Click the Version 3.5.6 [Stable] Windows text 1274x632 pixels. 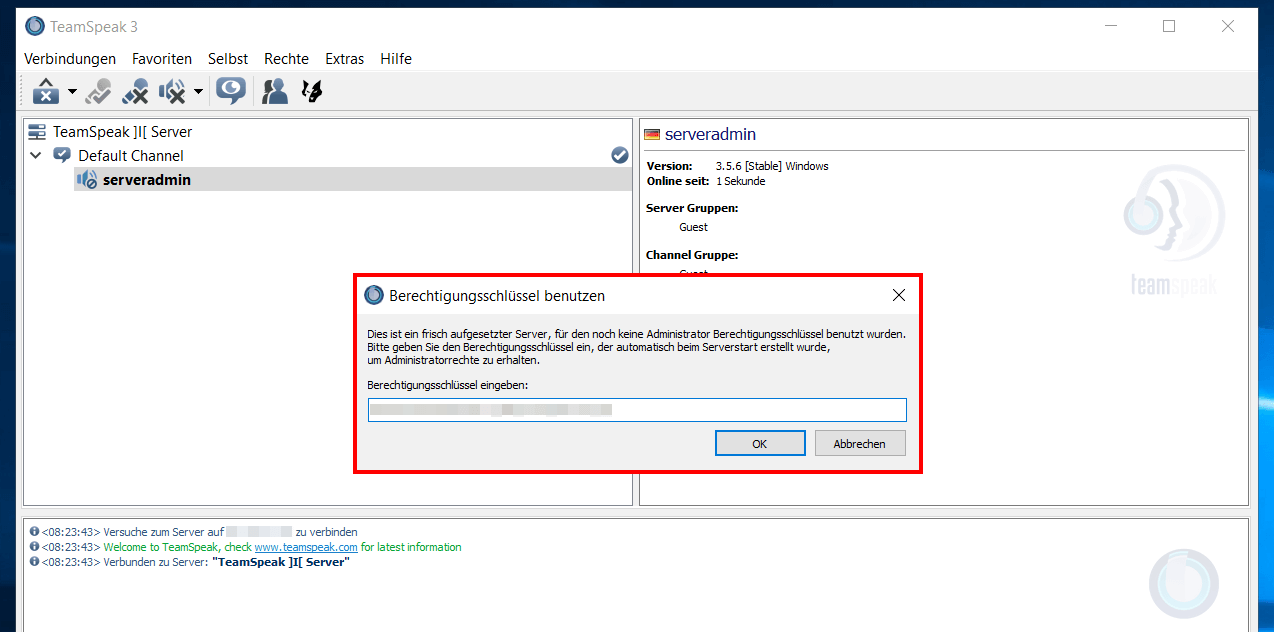(x=737, y=166)
